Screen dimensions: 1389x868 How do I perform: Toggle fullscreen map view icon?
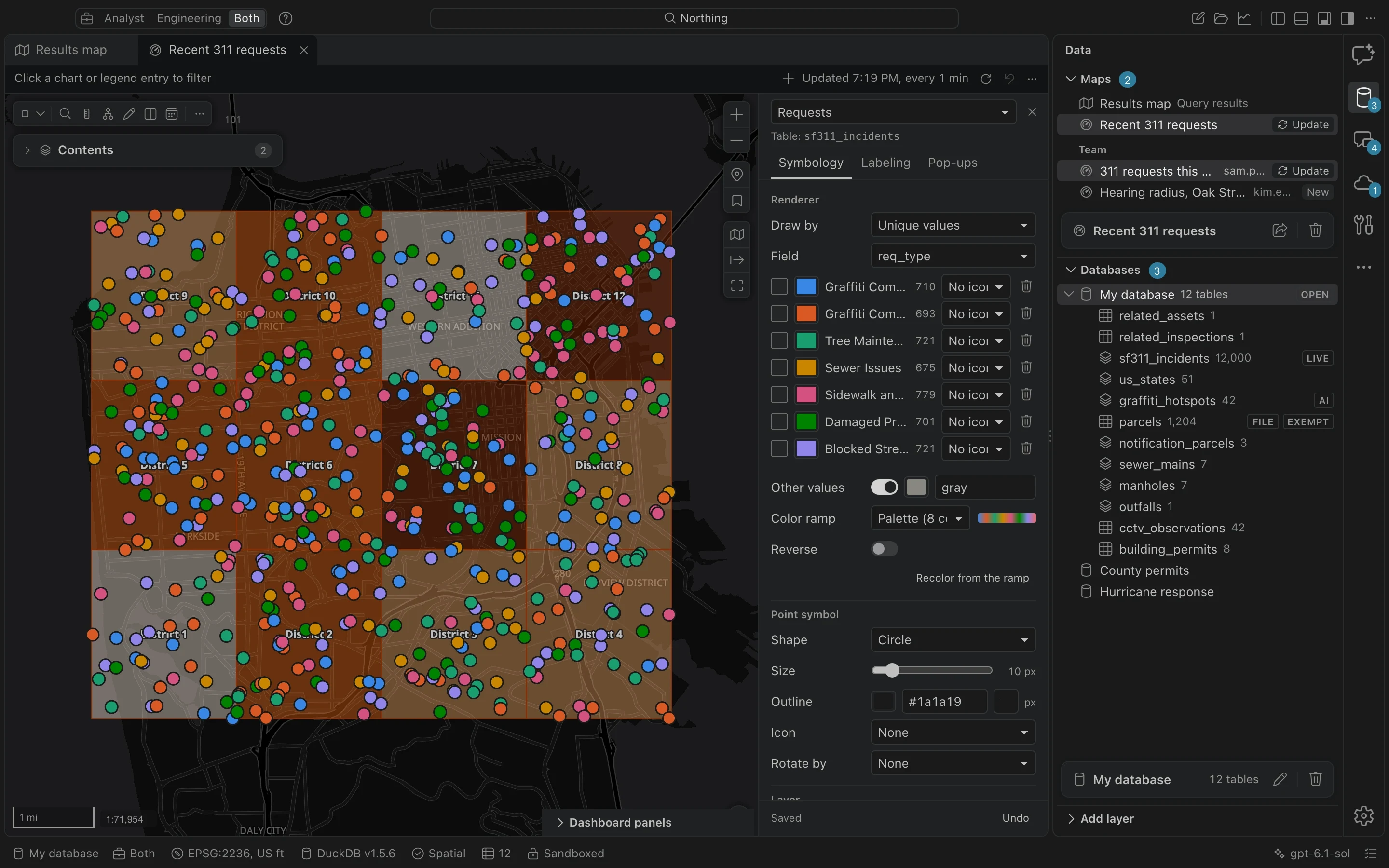[737, 285]
